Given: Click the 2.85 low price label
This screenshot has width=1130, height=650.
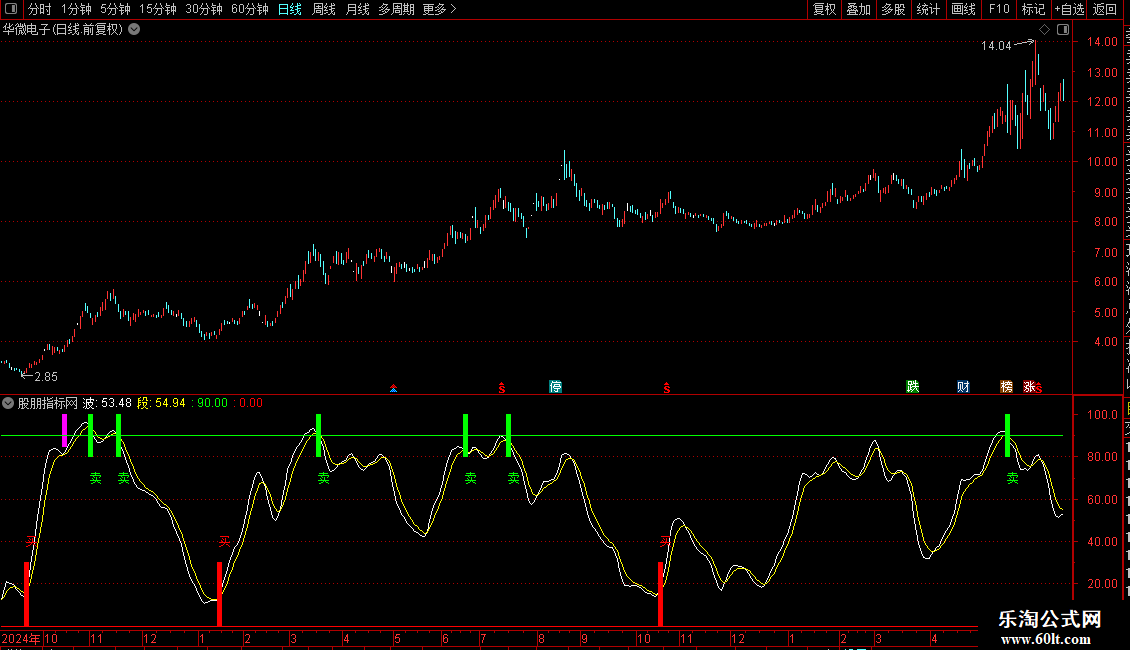Looking at the screenshot, I should tap(46, 377).
